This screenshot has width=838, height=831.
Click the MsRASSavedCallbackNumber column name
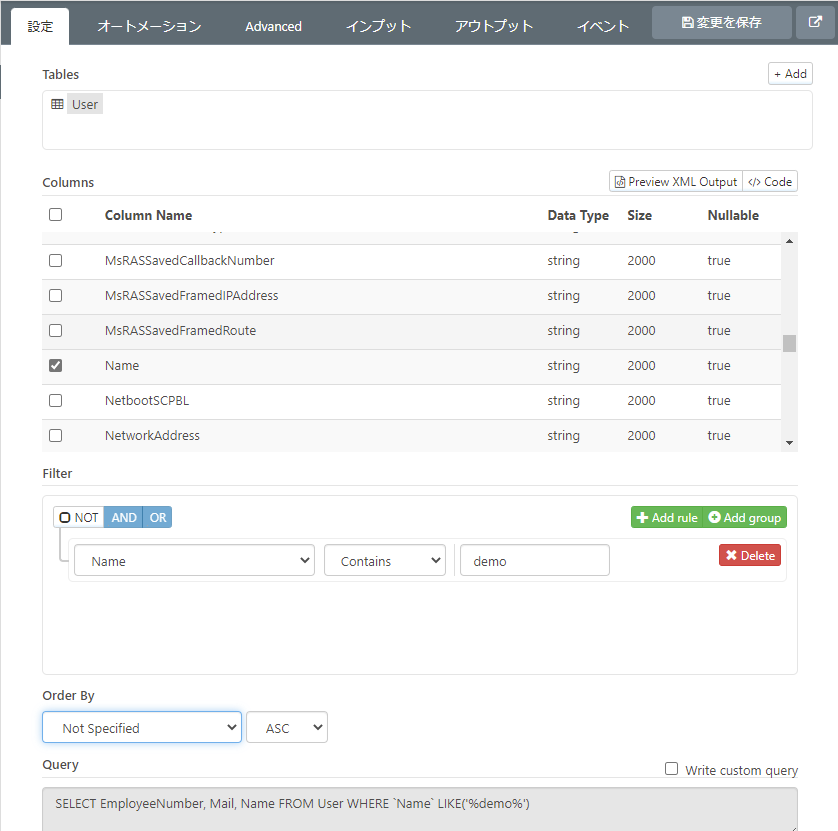189,261
